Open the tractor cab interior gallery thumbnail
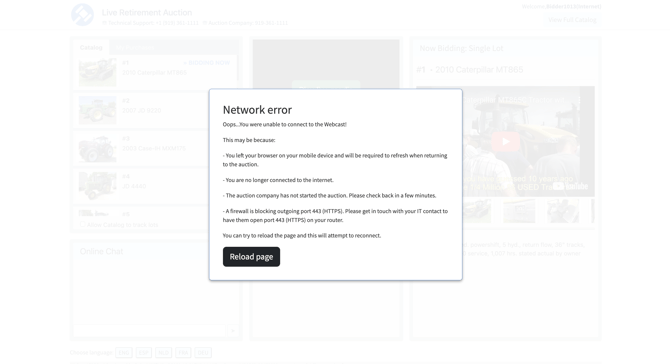The width and height of the screenshot is (670, 364). (x=563, y=211)
